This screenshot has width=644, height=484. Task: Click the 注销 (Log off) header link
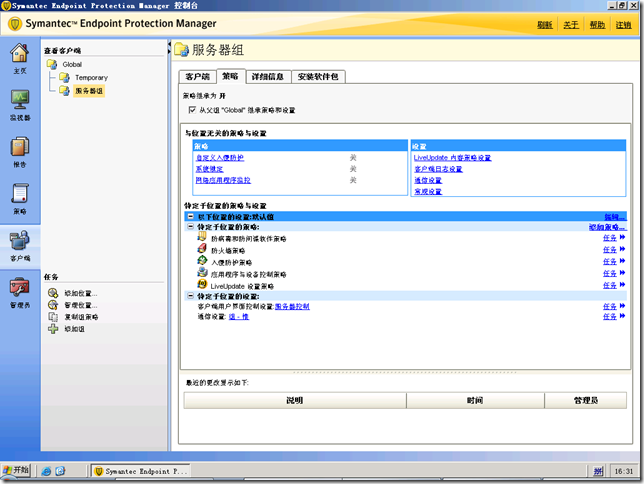click(x=623, y=25)
